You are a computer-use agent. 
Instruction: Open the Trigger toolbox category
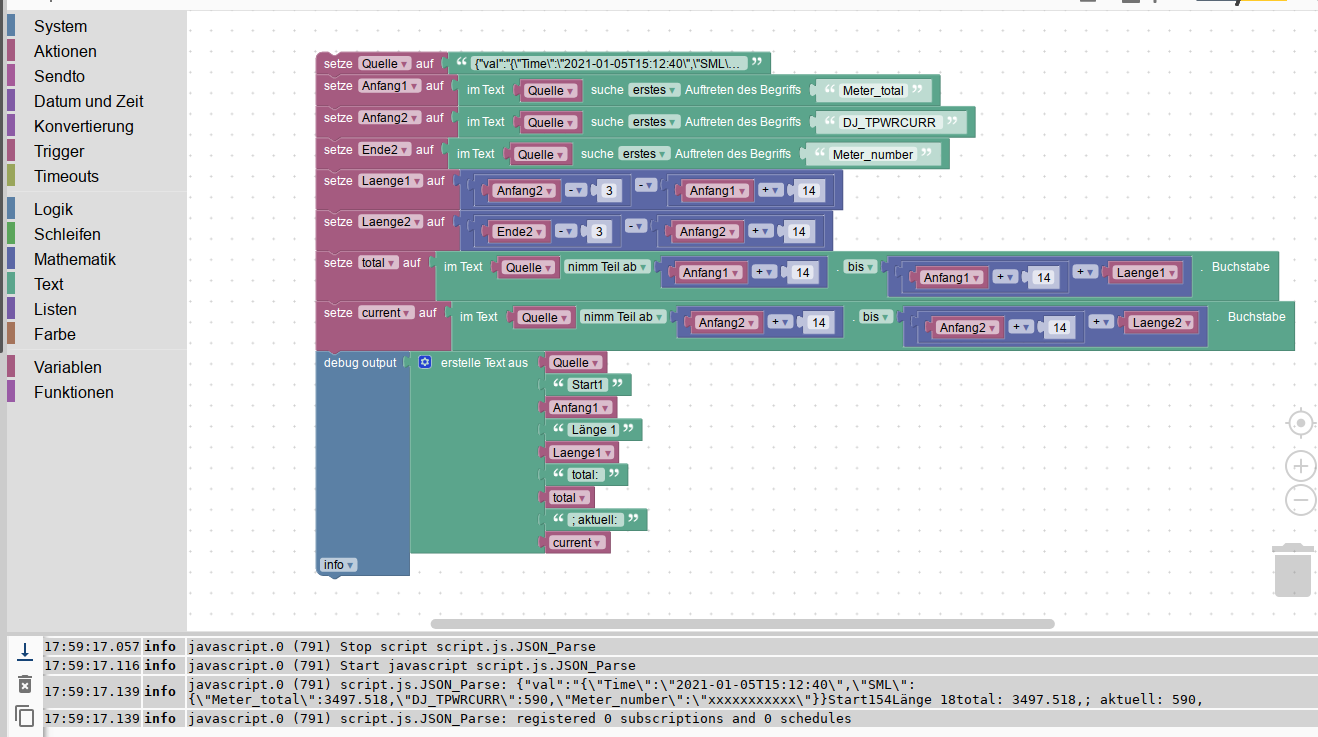(59, 151)
